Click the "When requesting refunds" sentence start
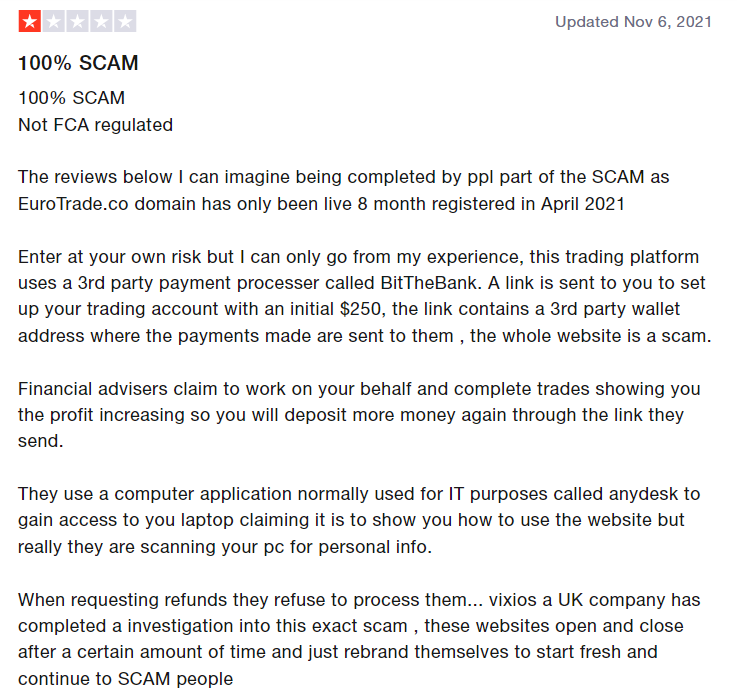The width and height of the screenshot is (737, 697). click(x=109, y=600)
